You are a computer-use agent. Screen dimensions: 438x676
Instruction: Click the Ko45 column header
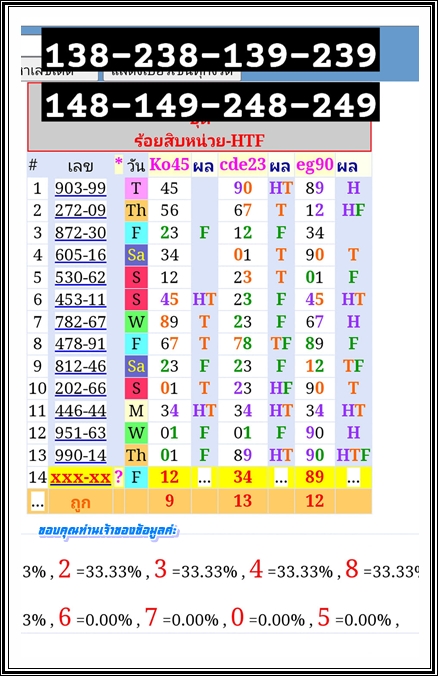click(169, 164)
